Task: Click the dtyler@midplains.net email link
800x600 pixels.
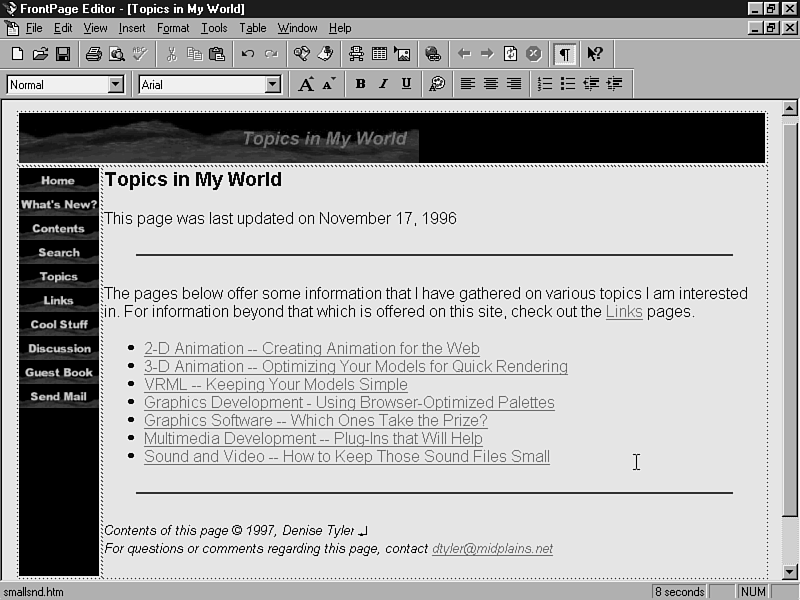Action: tap(492, 549)
